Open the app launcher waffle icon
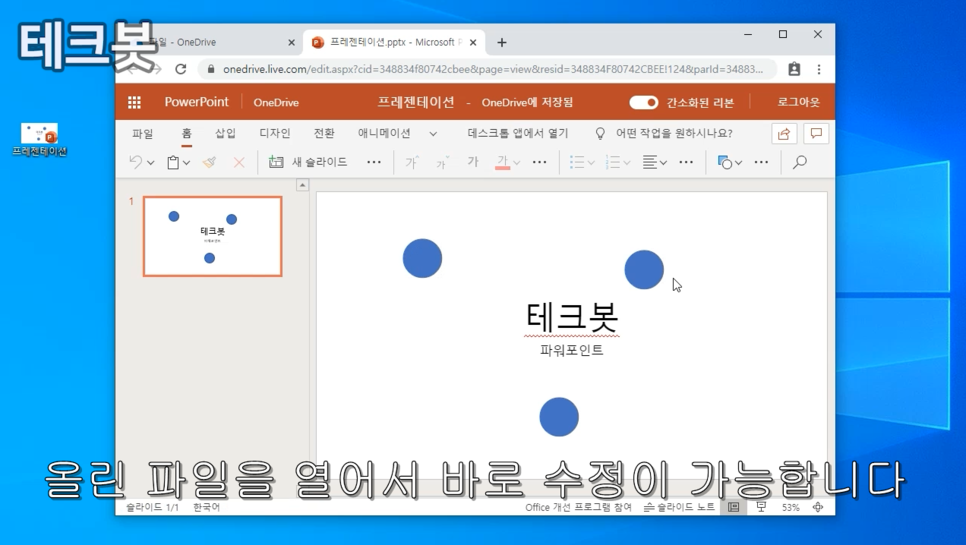The width and height of the screenshot is (966, 545). 134,102
